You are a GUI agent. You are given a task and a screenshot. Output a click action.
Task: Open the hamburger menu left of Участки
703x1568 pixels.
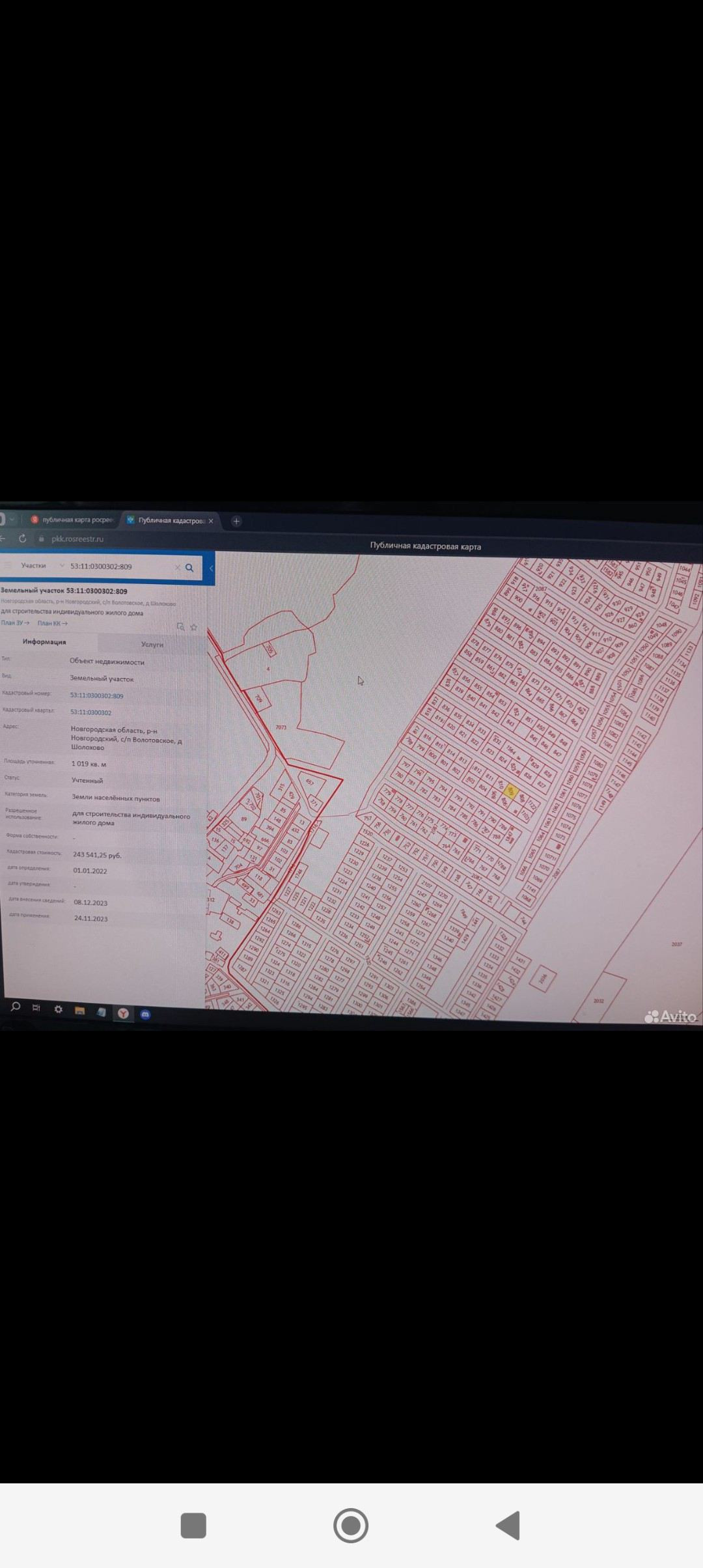pos(8,565)
